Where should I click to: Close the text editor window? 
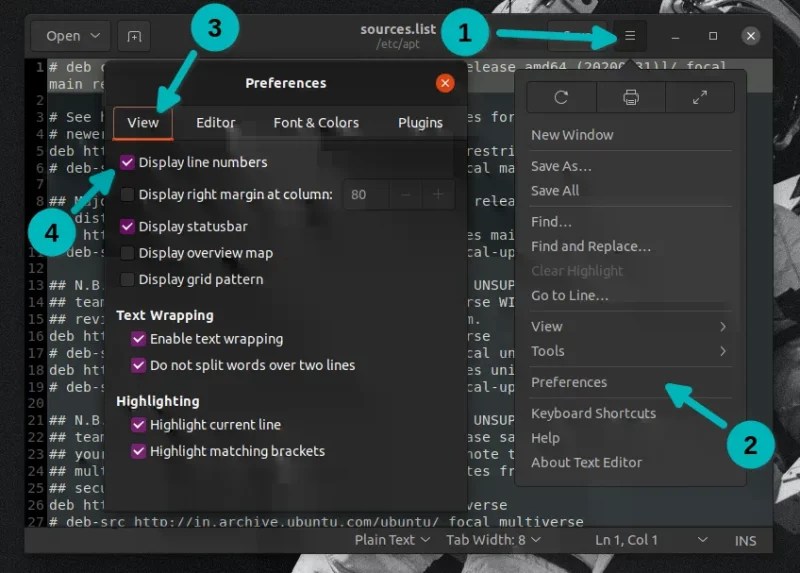click(x=751, y=36)
